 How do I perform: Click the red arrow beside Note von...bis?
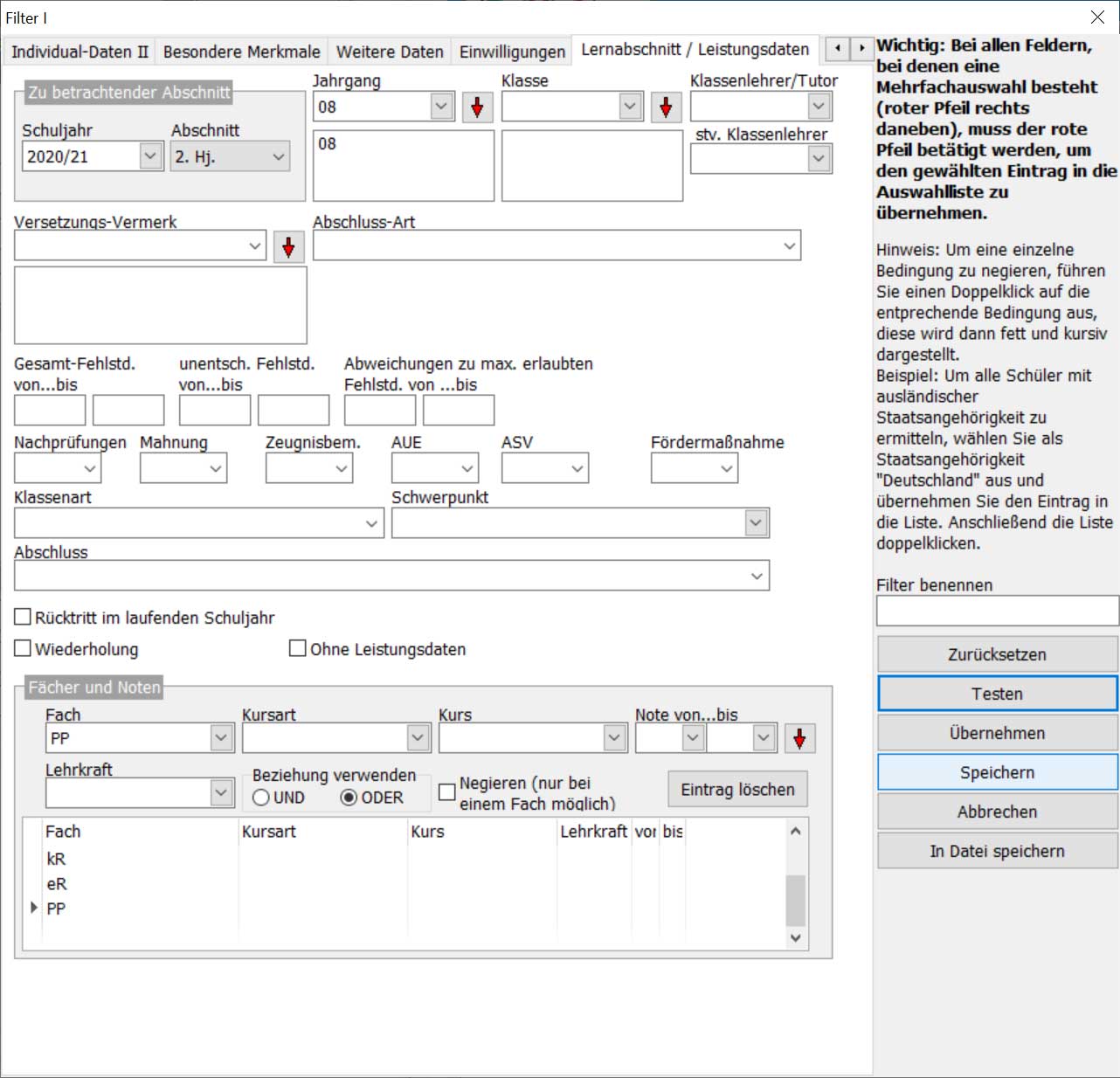click(799, 738)
